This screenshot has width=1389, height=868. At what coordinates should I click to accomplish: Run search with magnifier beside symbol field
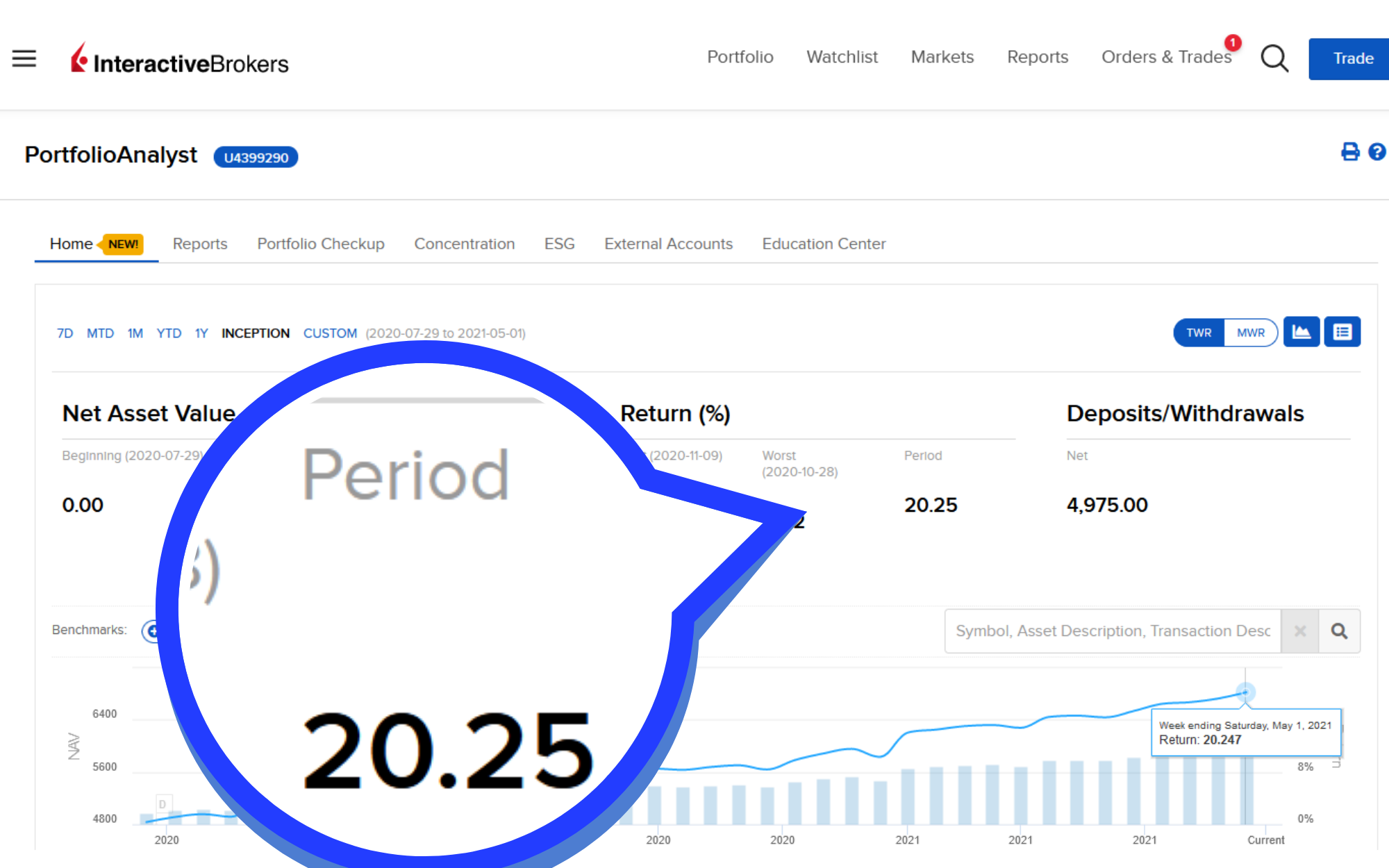click(1339, 631)
